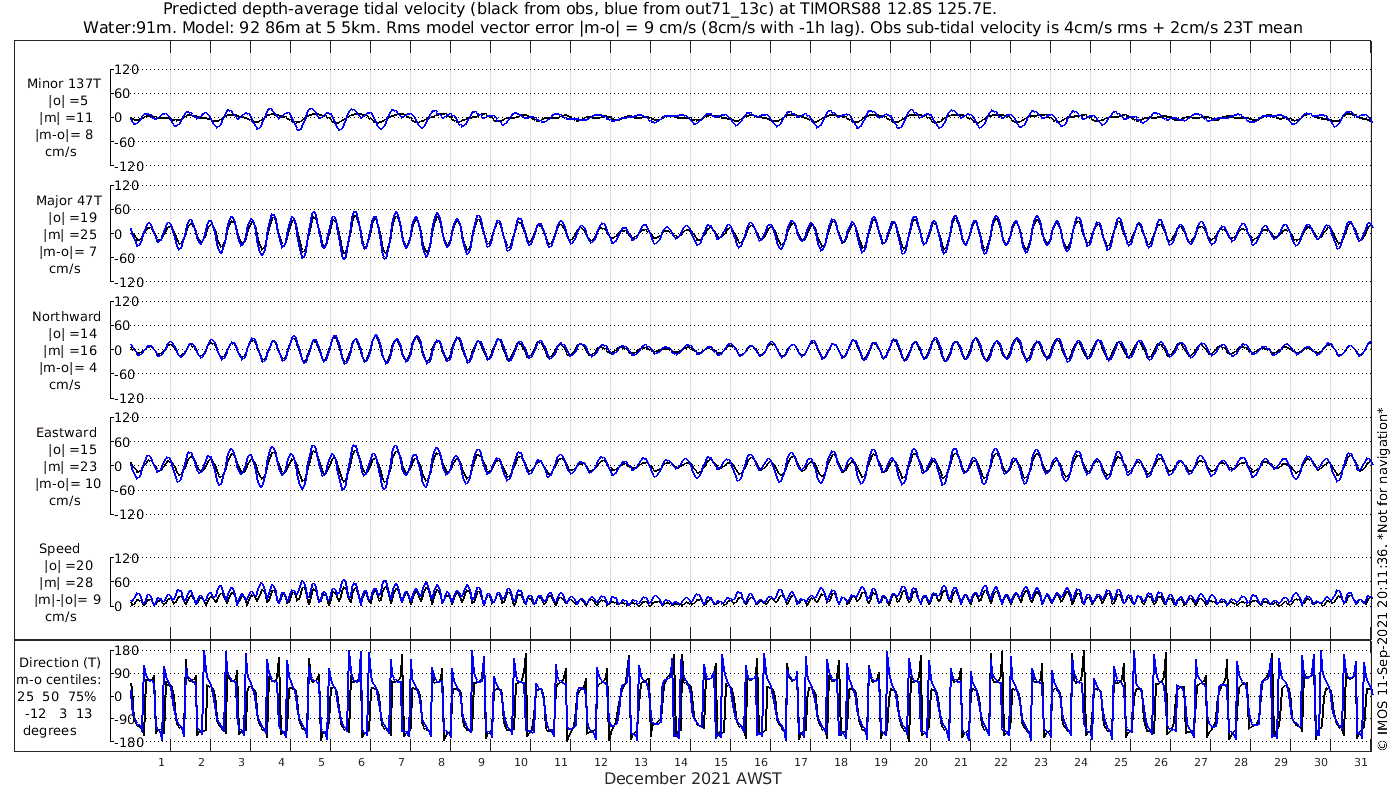This screenshot has width=1400, height=800.
Task: Click the '|m| =28' value
Action: (x=67, y=582)
